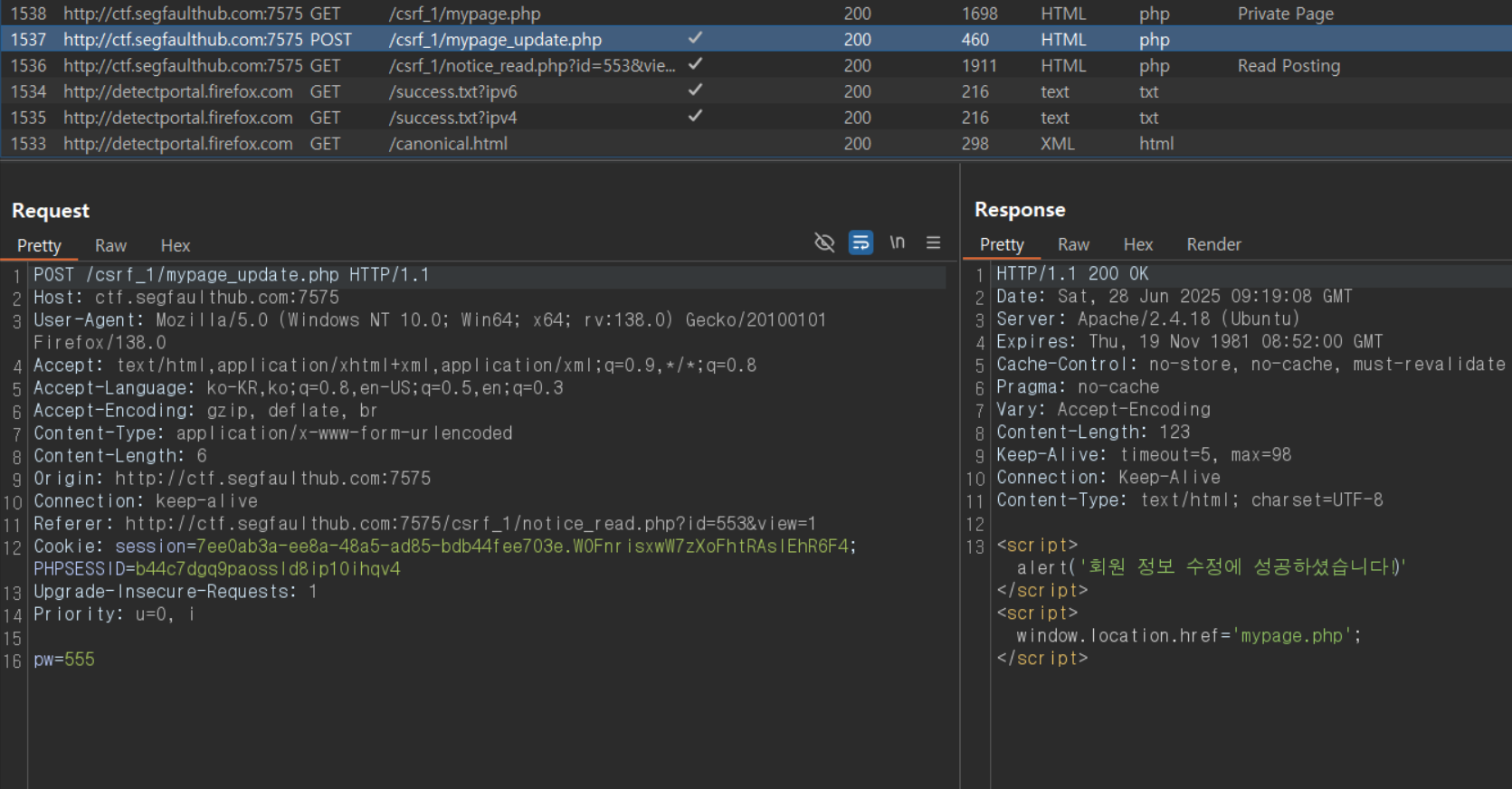Screen dimensions: 1512x789
Task: Click the Content-Type header in Request
Action: point(273,433)
